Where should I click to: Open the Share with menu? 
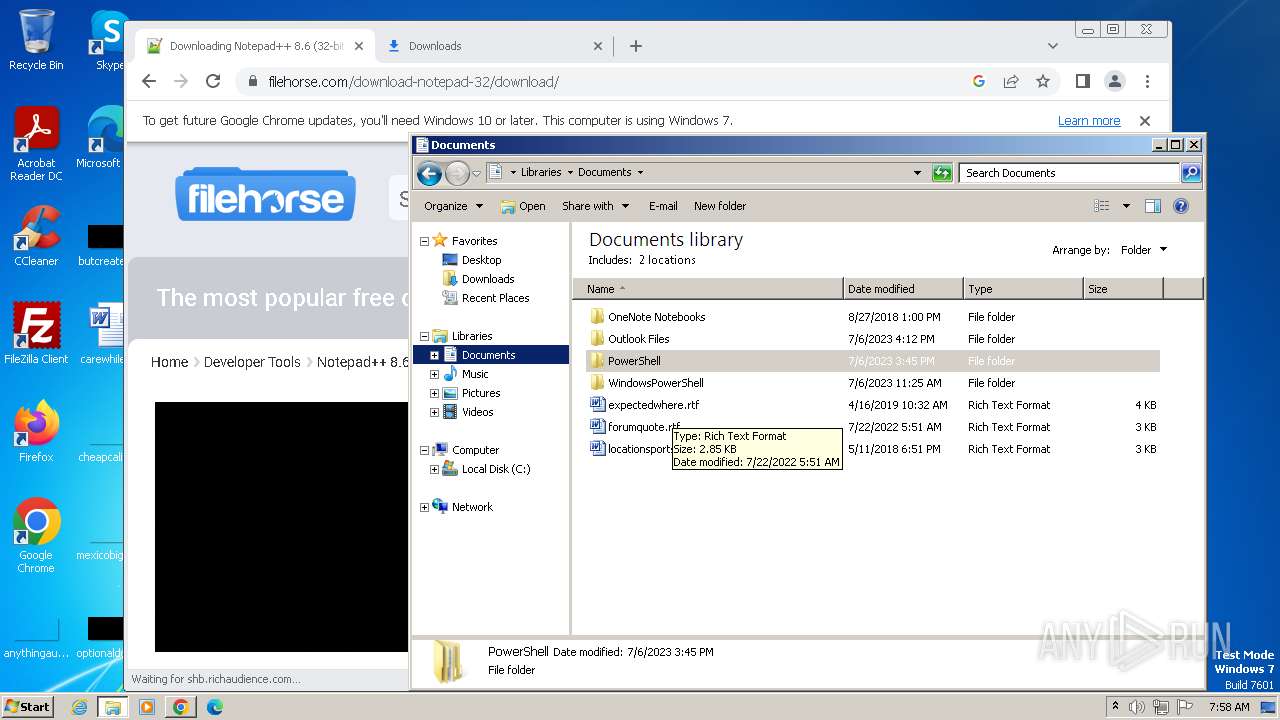coord(595,206)
